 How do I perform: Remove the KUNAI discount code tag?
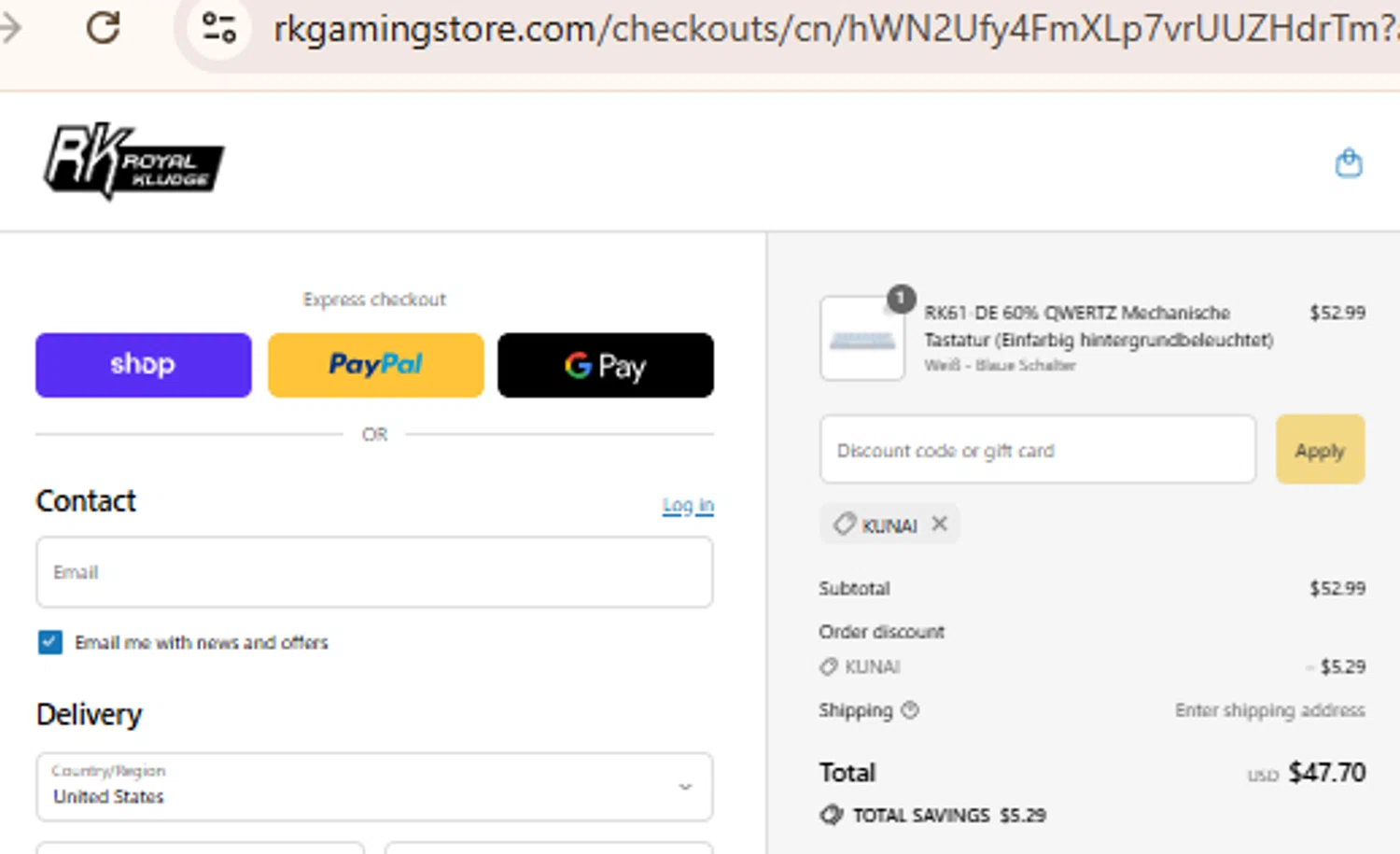pos(940,524)
